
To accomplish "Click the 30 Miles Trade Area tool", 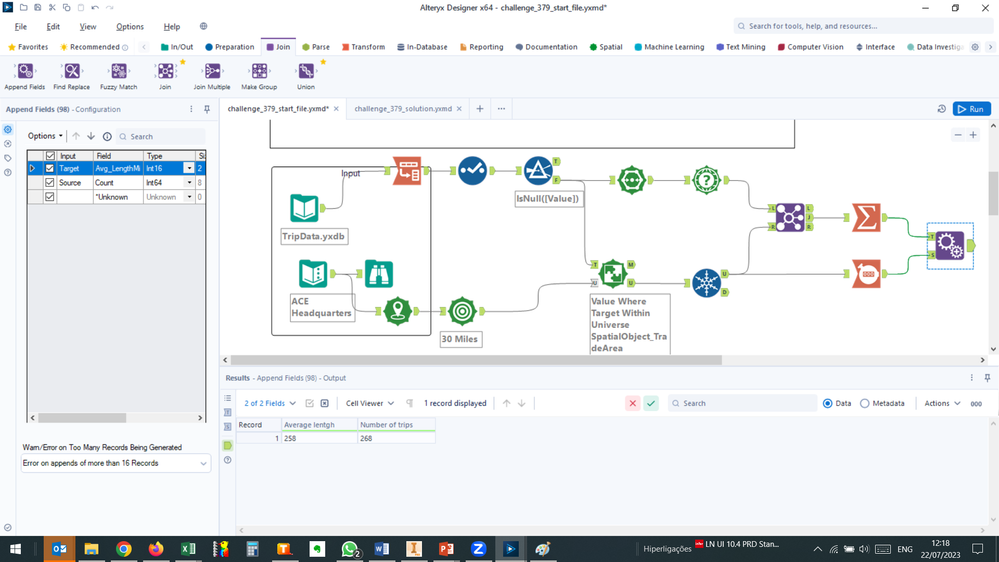I will pos(462,311).
